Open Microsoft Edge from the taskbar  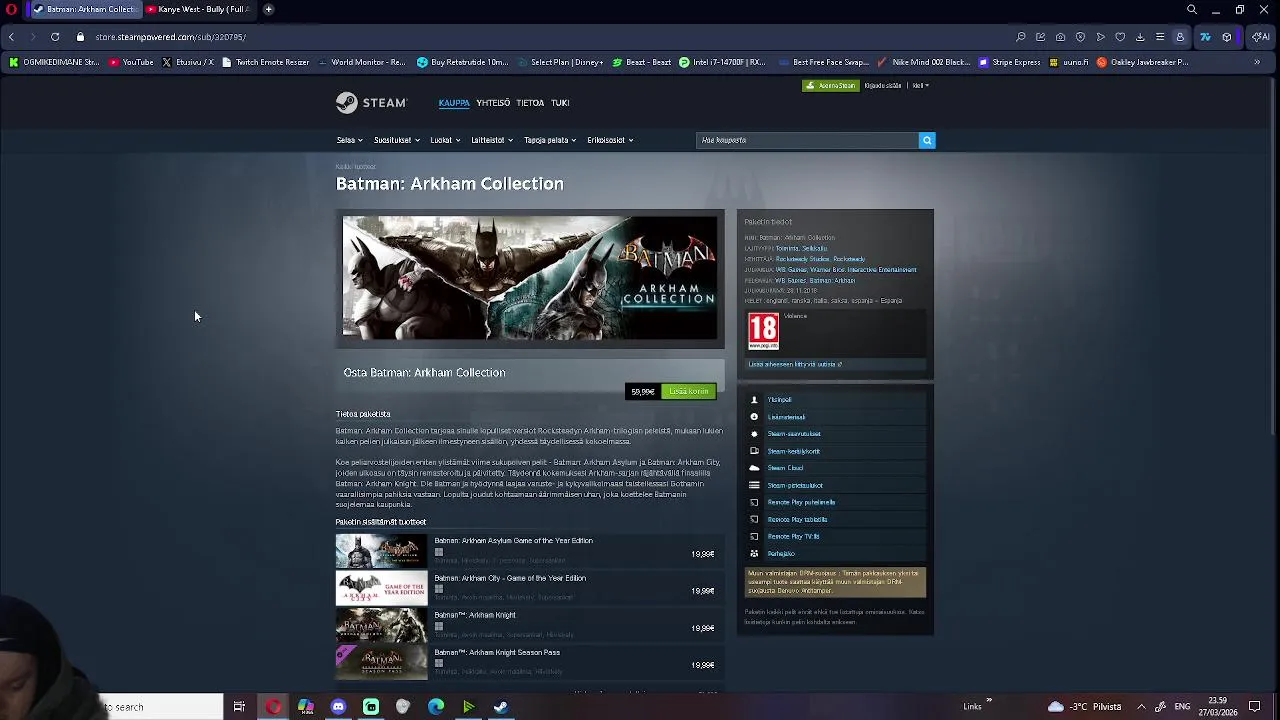436,707
